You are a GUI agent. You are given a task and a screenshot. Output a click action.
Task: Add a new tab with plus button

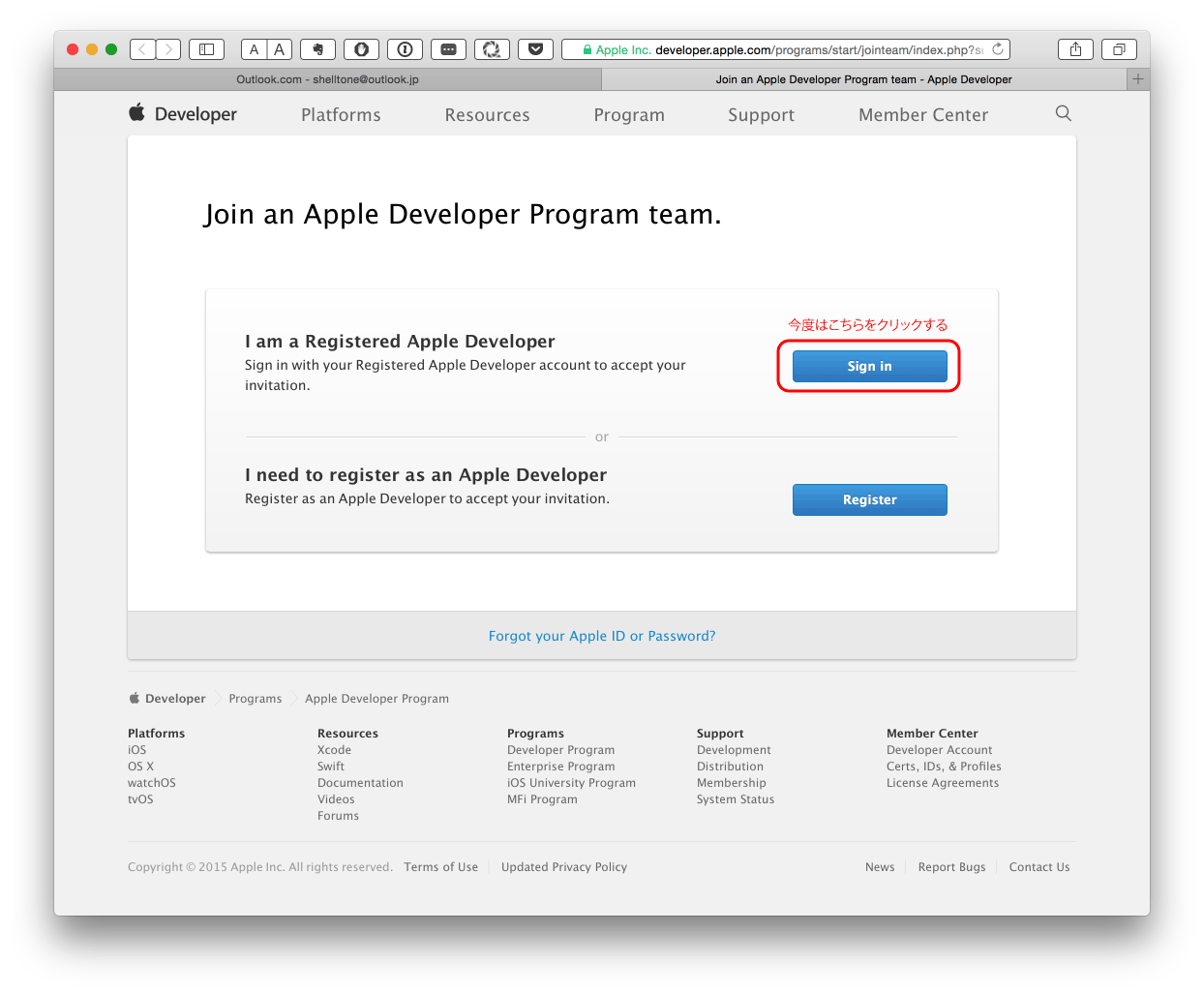pos(1138,79)
